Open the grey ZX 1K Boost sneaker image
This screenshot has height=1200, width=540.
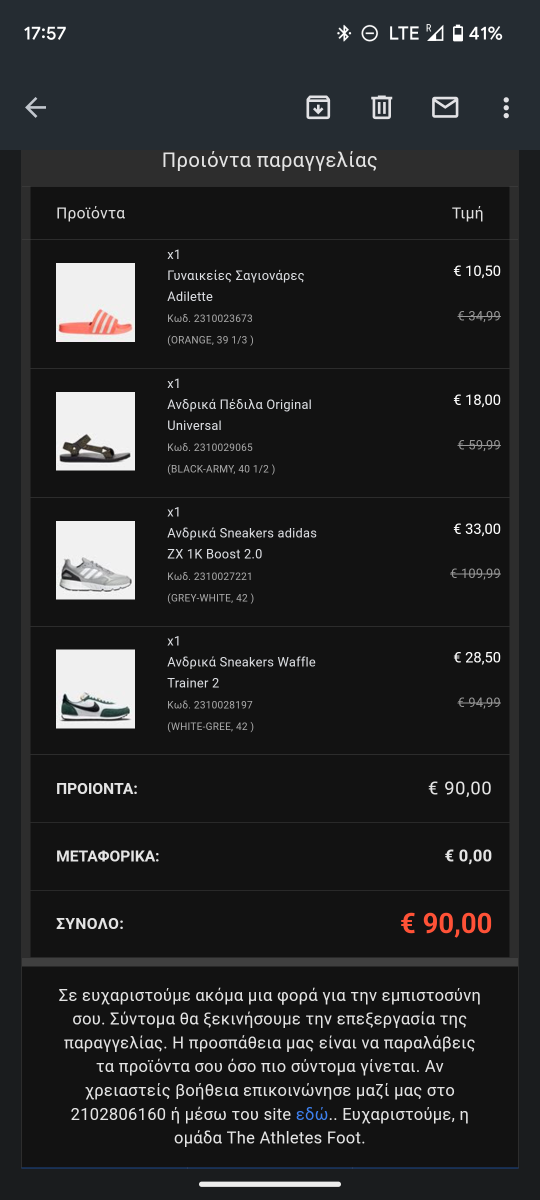click(x=95, y=560)
